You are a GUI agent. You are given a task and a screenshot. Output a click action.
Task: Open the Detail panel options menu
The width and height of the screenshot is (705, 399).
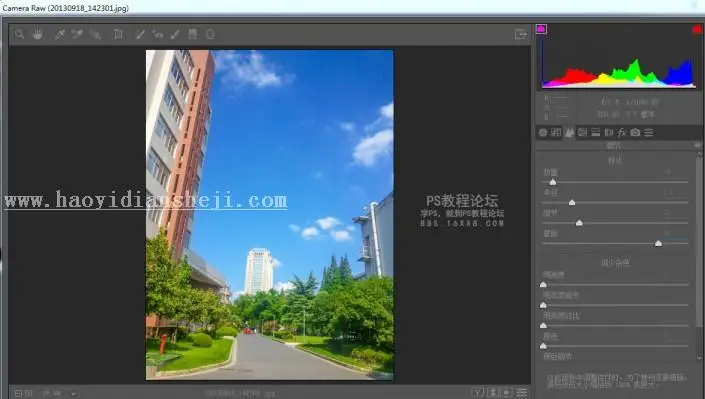point(697,145)
